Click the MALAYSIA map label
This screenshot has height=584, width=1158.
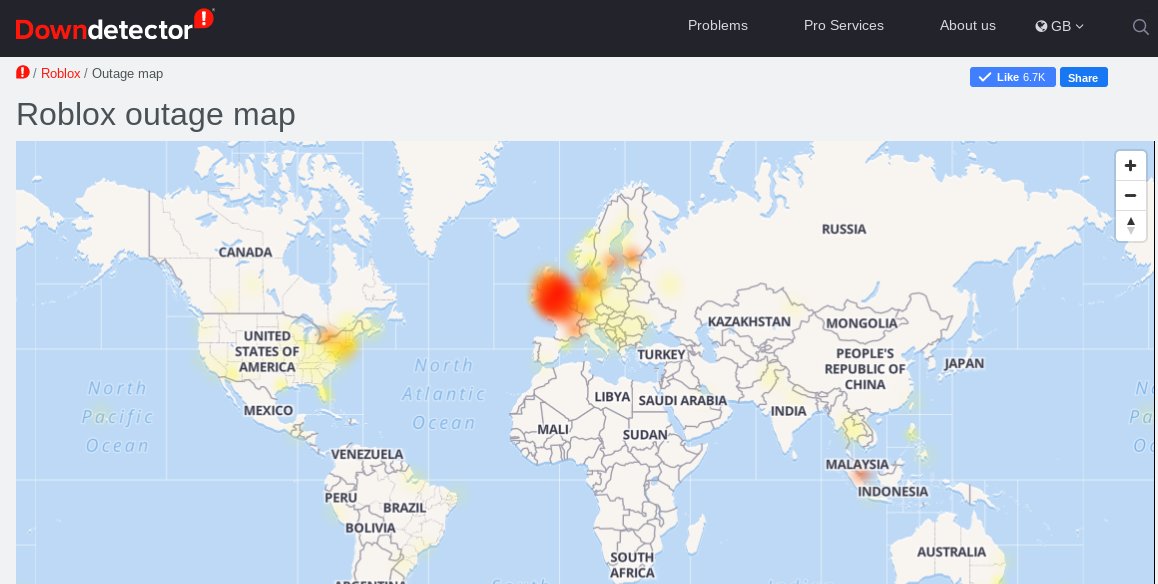(x=857, y=464)
